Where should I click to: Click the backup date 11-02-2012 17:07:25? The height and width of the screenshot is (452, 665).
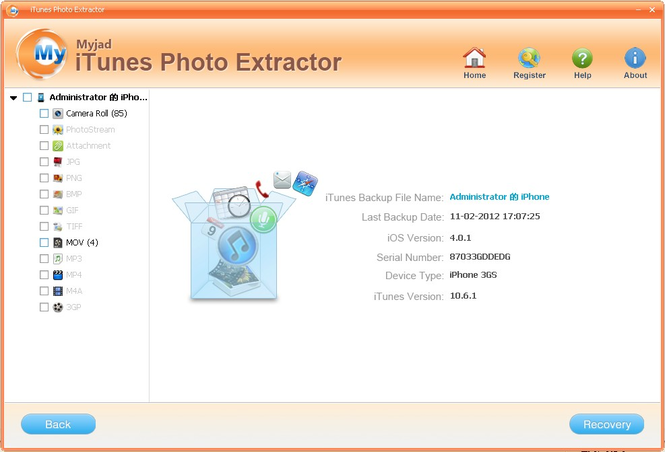(495, 216)
